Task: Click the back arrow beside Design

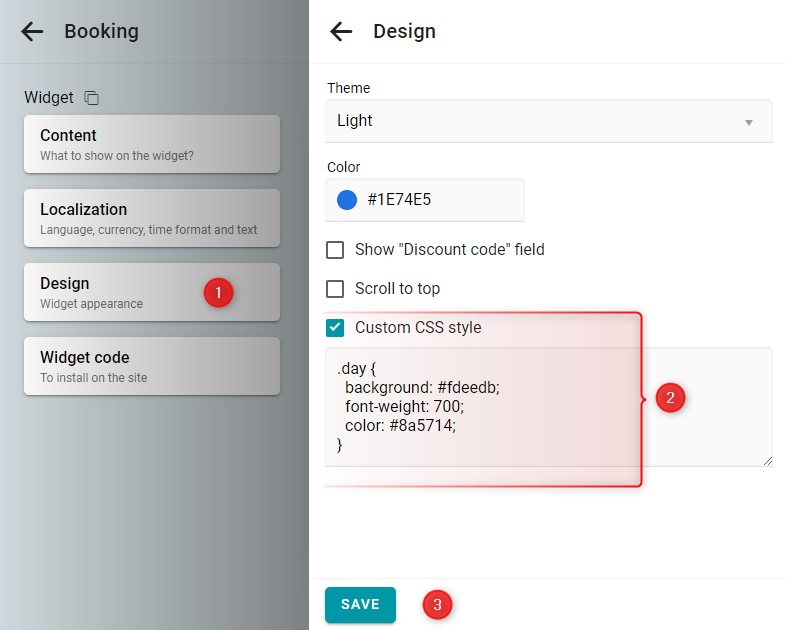Action: click(x=341, y=32)
